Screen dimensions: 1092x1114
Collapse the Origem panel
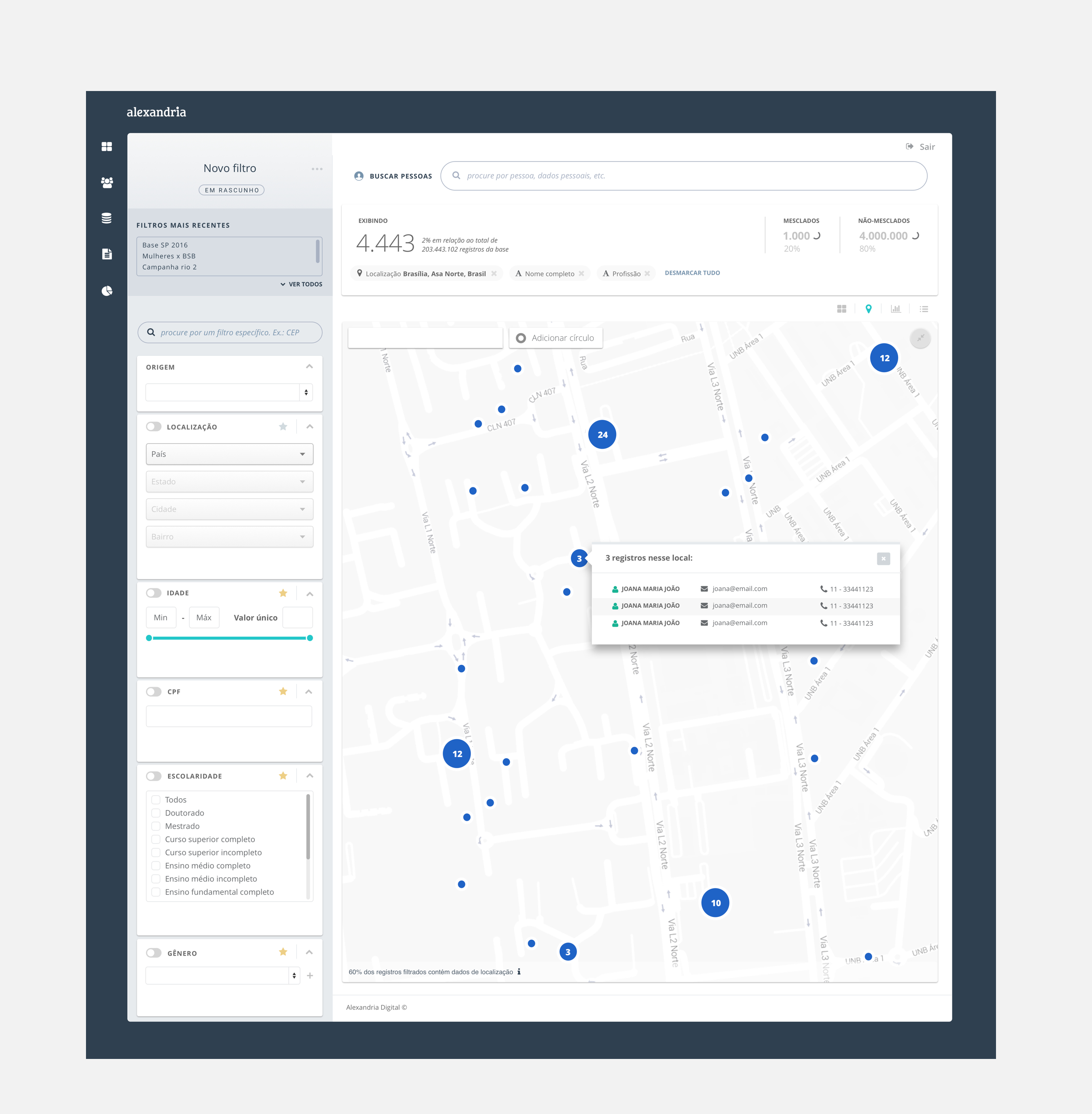pos(310,366)
